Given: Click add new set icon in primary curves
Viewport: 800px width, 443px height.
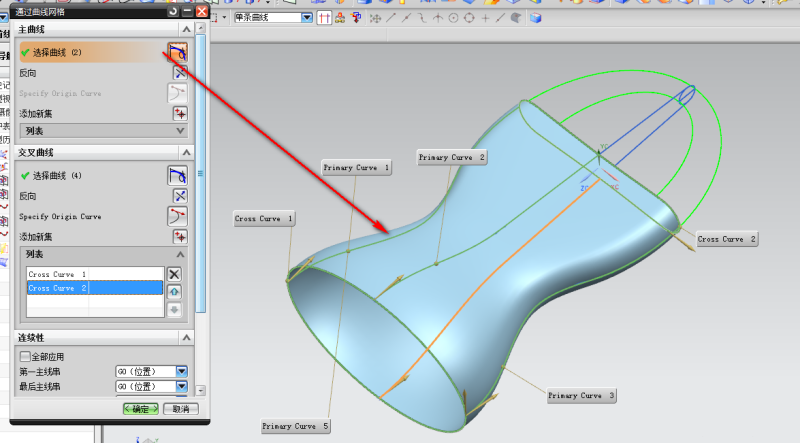Looking at the screenshot, I should [180, 113].
